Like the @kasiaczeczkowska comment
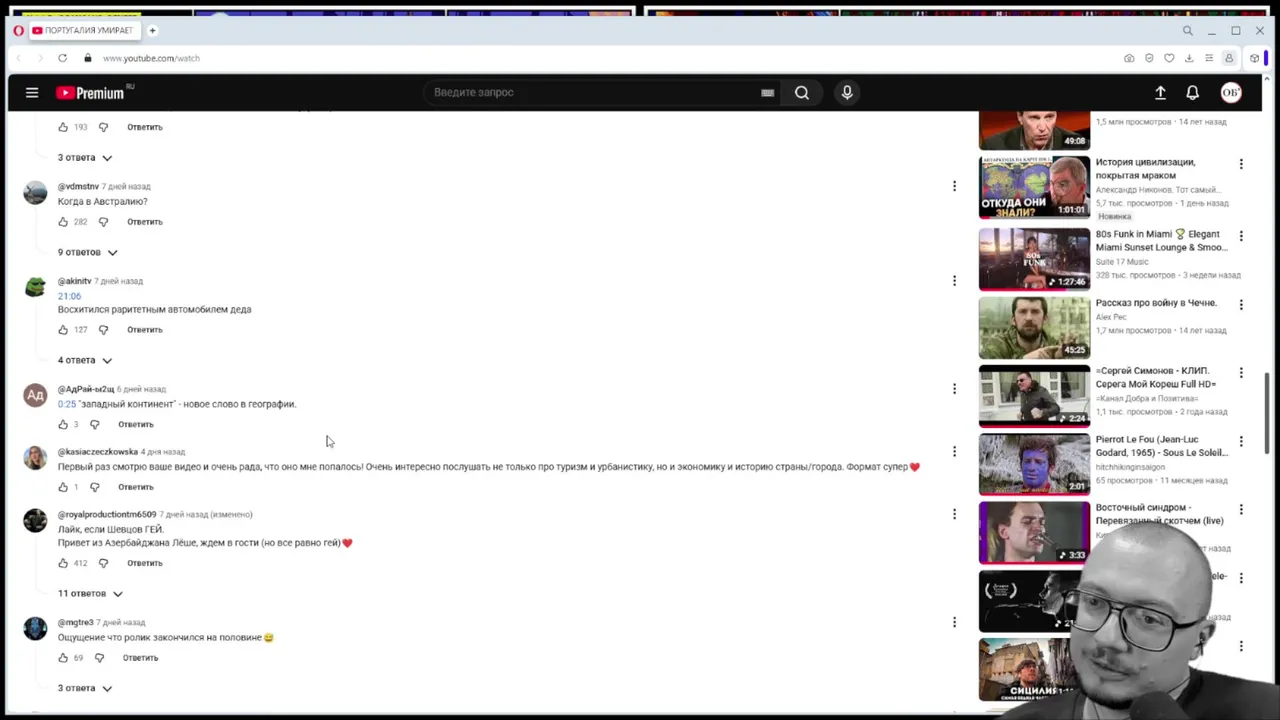Viewport: 1280px width, 720px height. (63, 487)
